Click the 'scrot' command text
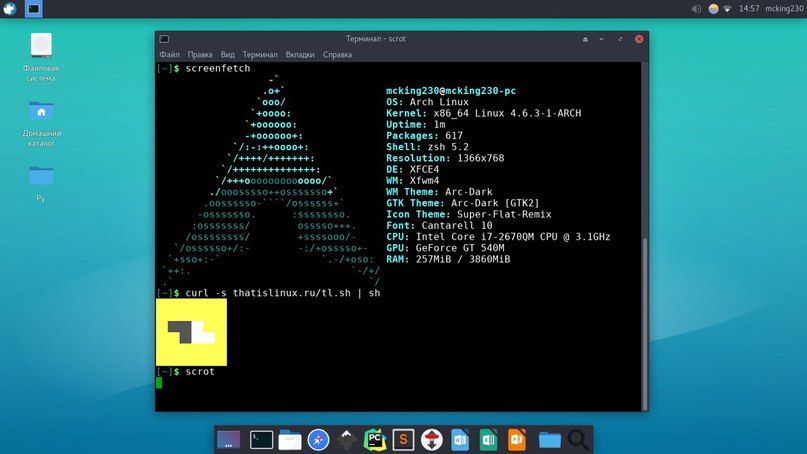Image resolution: width=807 pixels, height=454 pixels. [200, 372]
